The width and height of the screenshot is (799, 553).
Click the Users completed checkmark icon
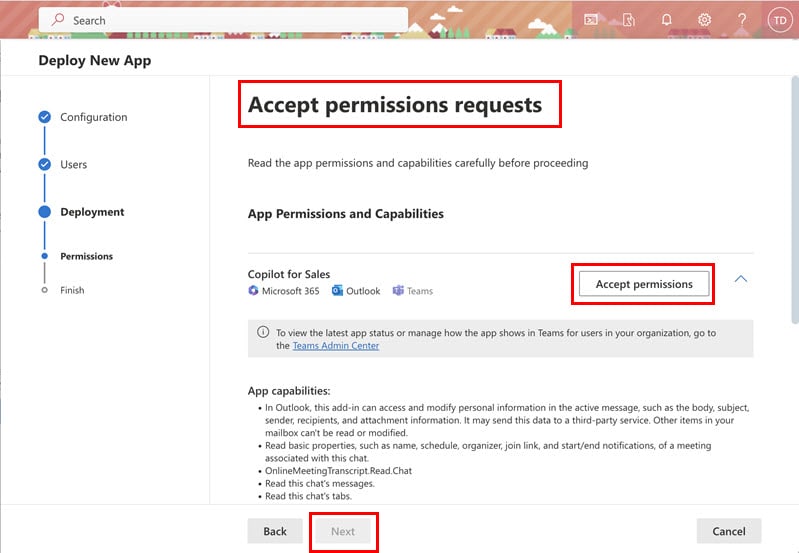[x=45, y=164]
